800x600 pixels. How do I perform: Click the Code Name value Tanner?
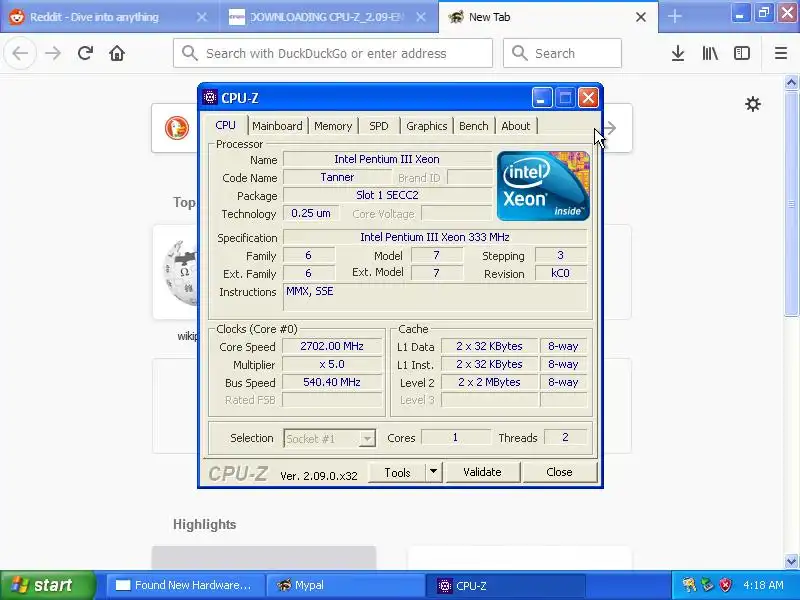pyautogui.click(x=337, y=177)
